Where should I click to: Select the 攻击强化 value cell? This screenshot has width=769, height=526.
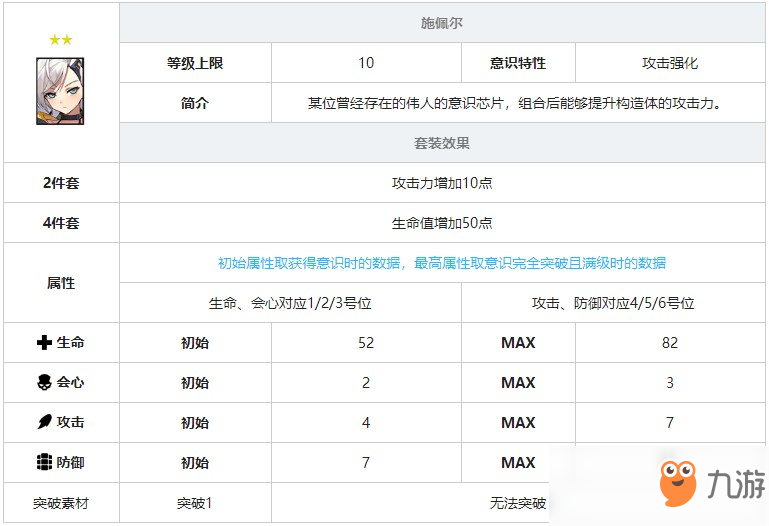(x=670, y=63)
